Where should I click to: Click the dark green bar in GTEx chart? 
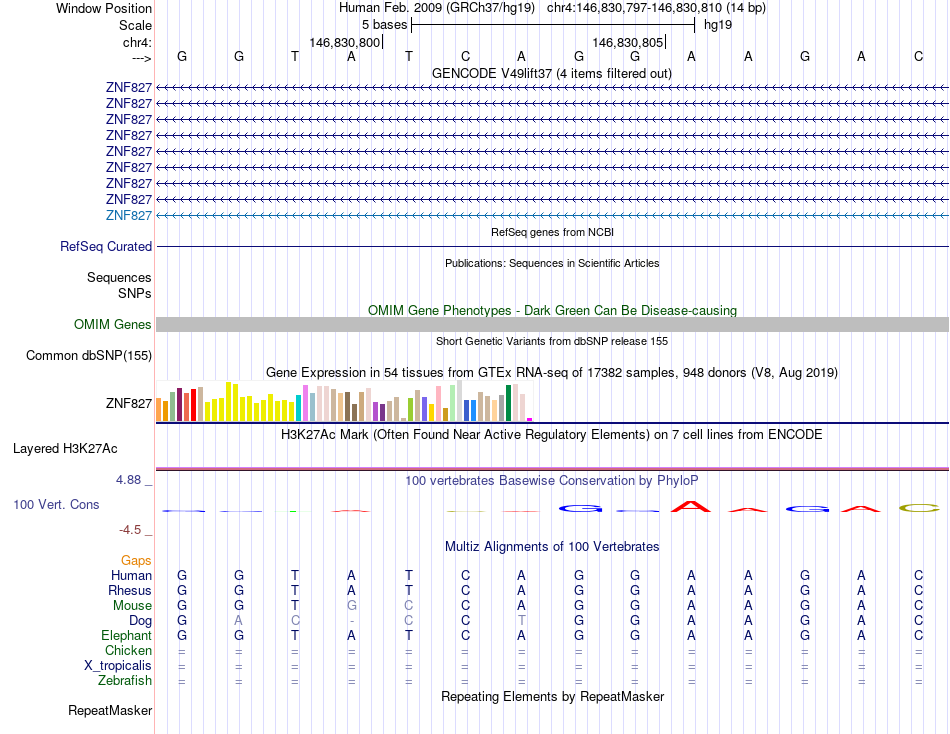tap(509, 403)
